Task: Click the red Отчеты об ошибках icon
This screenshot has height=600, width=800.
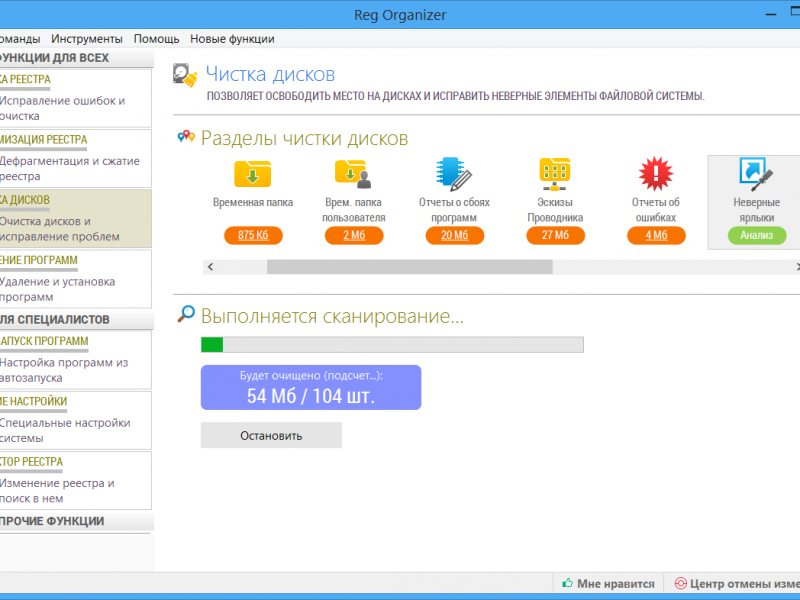Action: (x=656, y=173)
